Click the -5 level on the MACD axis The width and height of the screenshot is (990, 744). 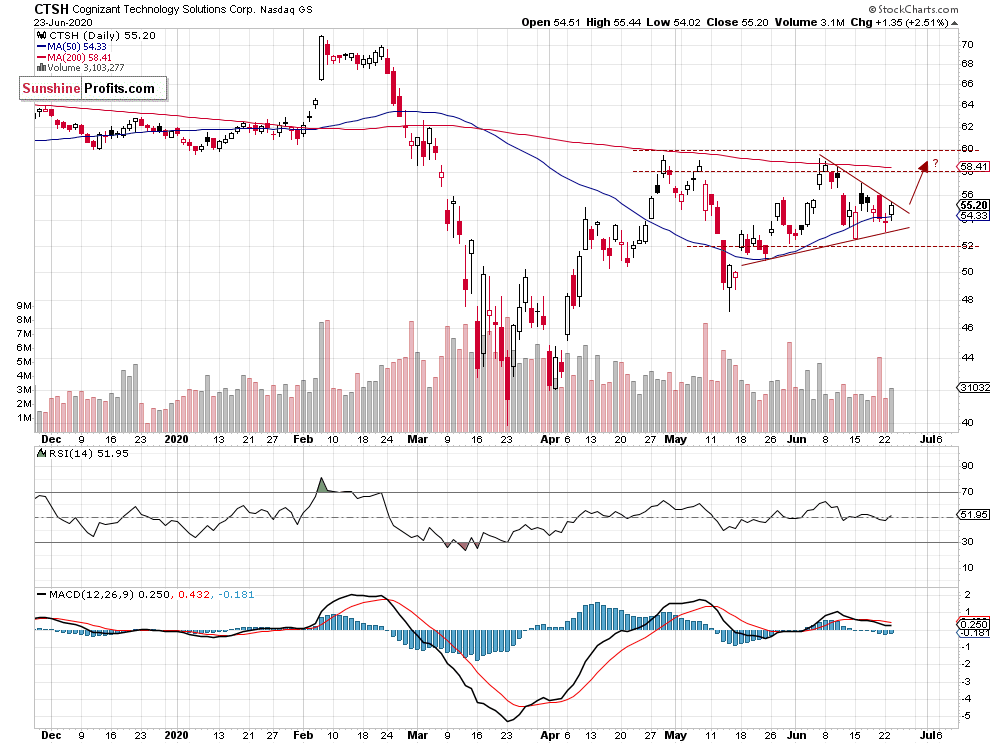tap(966, 716)
